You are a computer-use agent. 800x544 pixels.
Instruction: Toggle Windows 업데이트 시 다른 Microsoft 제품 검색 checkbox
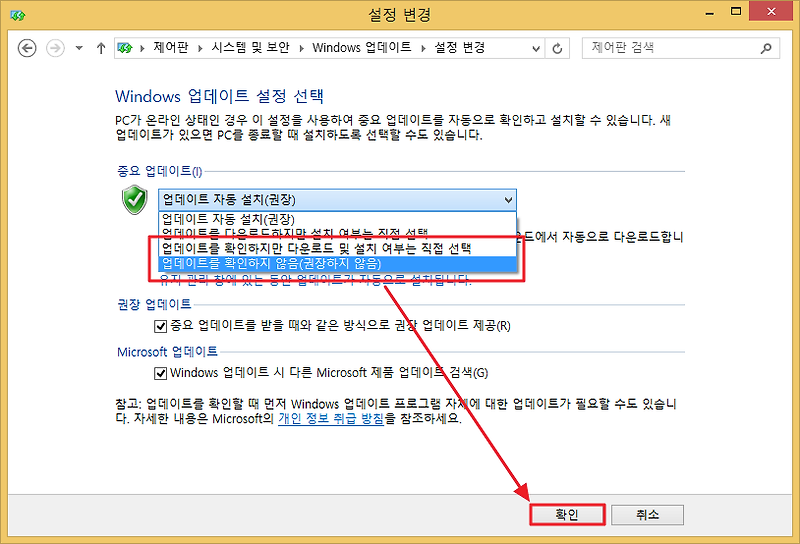click(160, 373)
